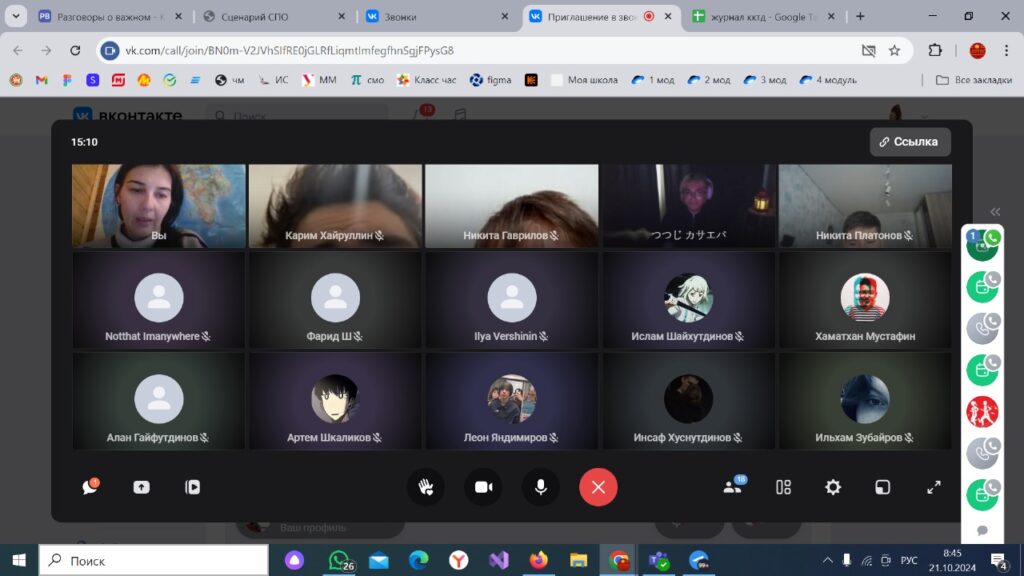
Task: Open the participants list
Action: point(732,487)
